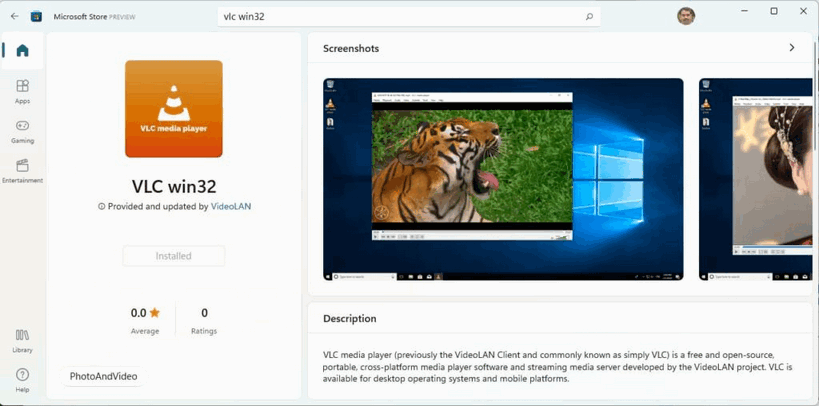The width and height of the screenshot is (819, 406).
Task: Open the Home sidebar icon
Action: click(22, 51)
